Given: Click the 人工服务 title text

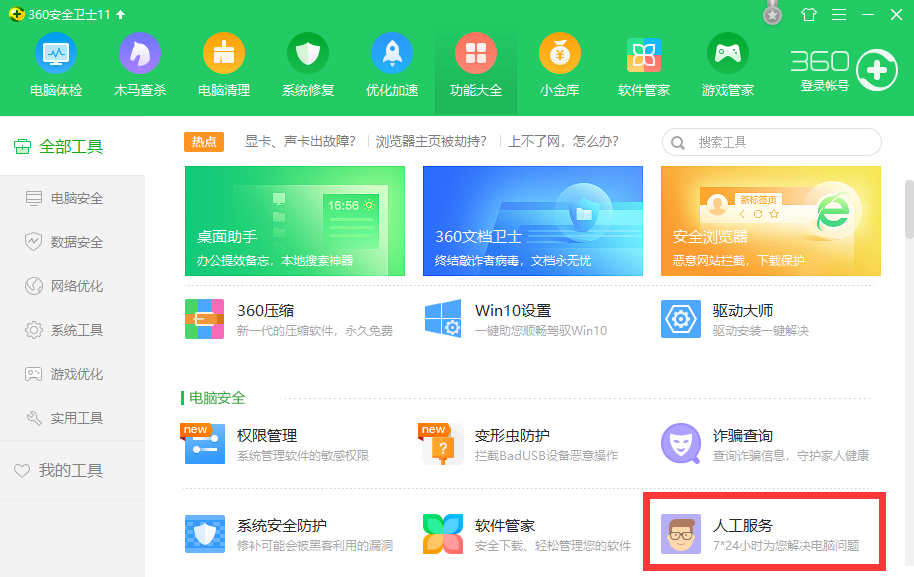Looking at the screenshot, I should click(743, 526).
